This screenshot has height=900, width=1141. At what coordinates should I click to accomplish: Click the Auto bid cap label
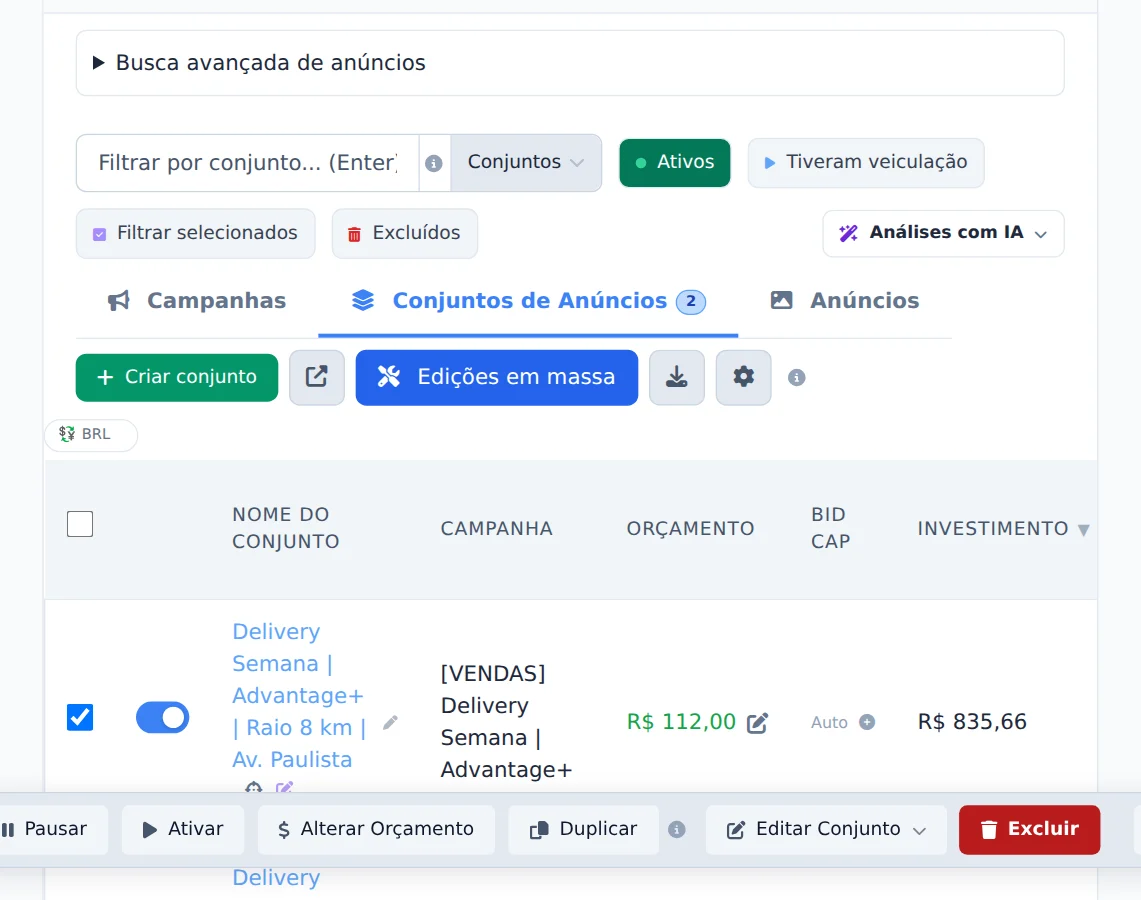830,722
